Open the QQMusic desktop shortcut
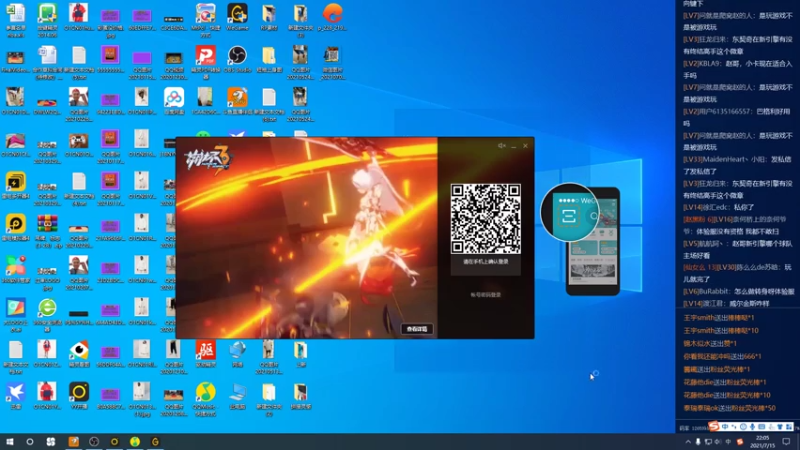This screenshot has height=450, width=800. (x=206, y=398)
